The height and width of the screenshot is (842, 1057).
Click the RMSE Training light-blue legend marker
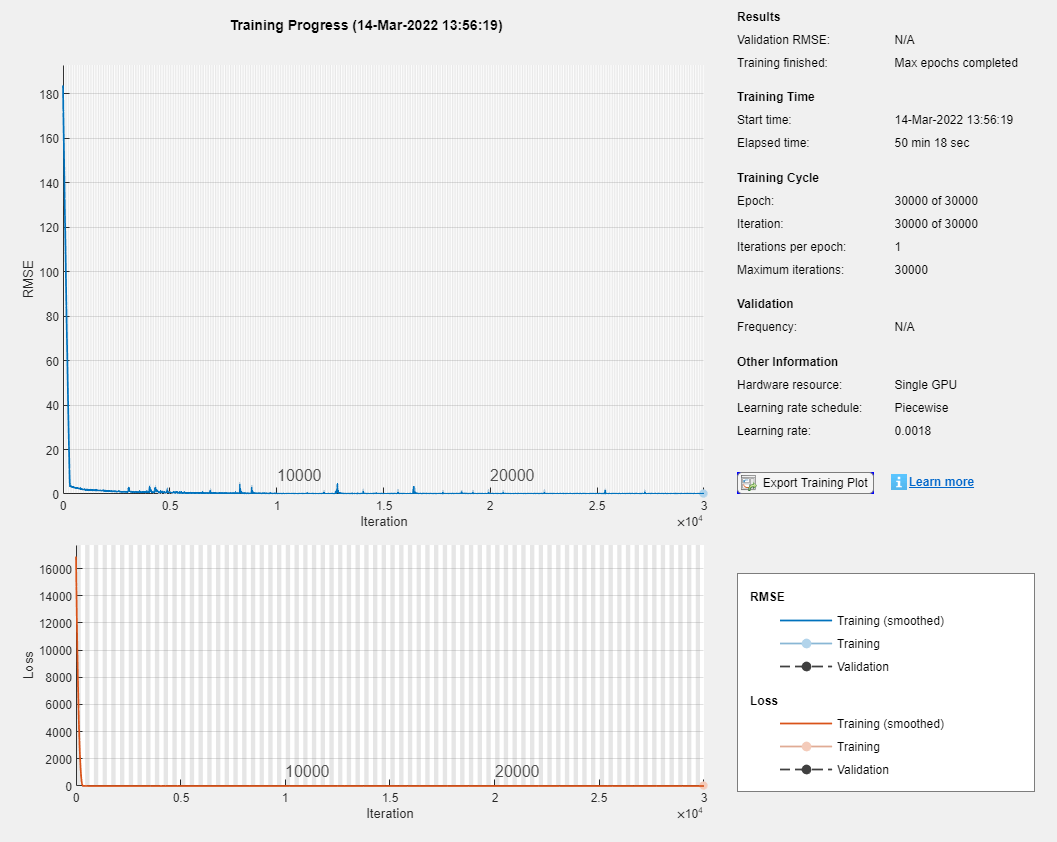[x=805, y=644]
